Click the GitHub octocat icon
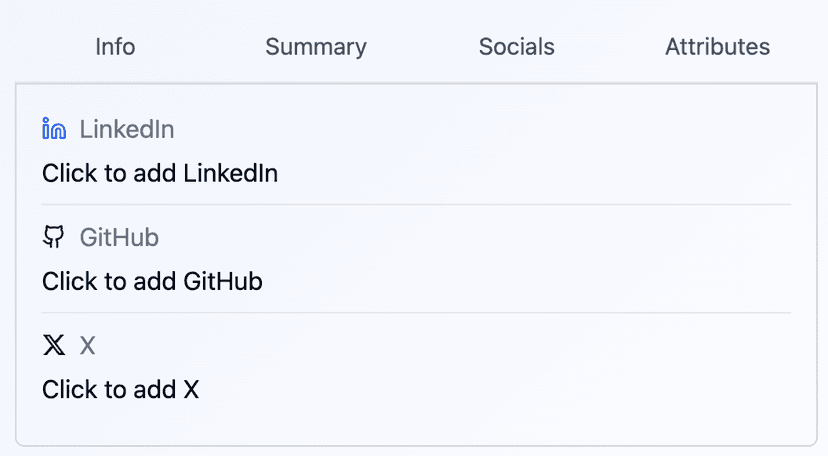This screenshot has width=828, height=456. tap(54, 237)
